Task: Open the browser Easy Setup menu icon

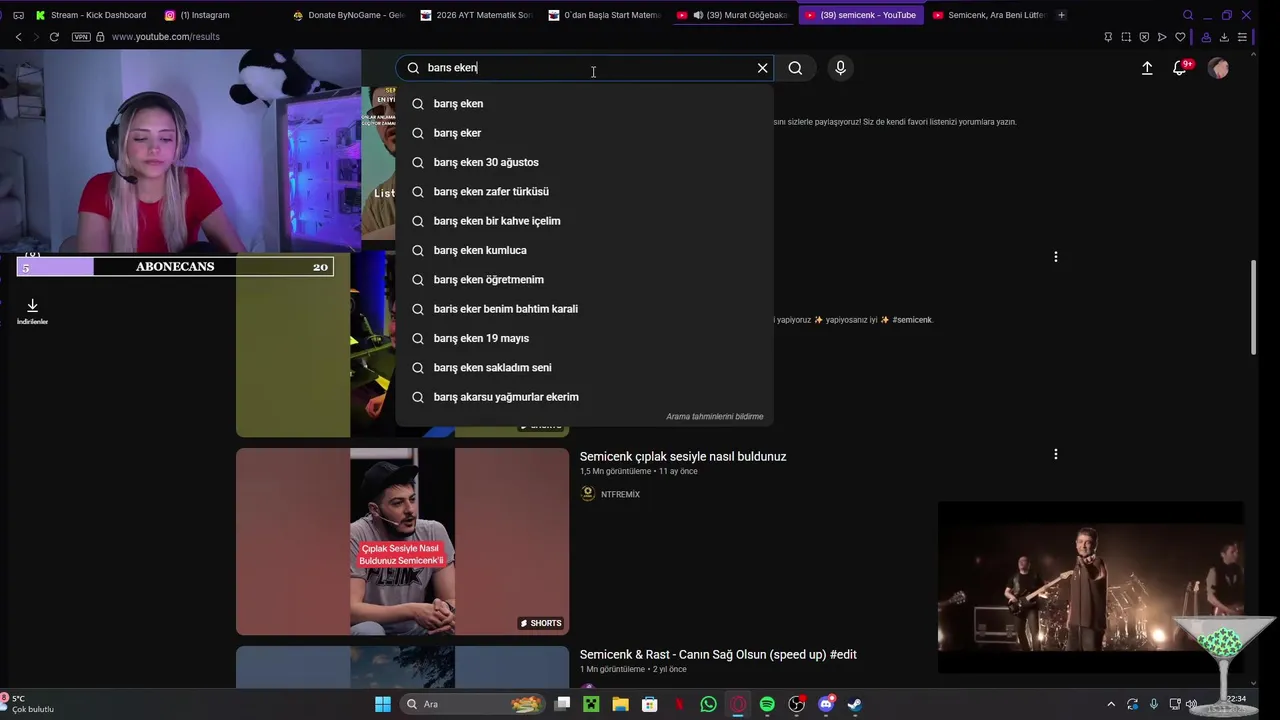Action: 1243,37
